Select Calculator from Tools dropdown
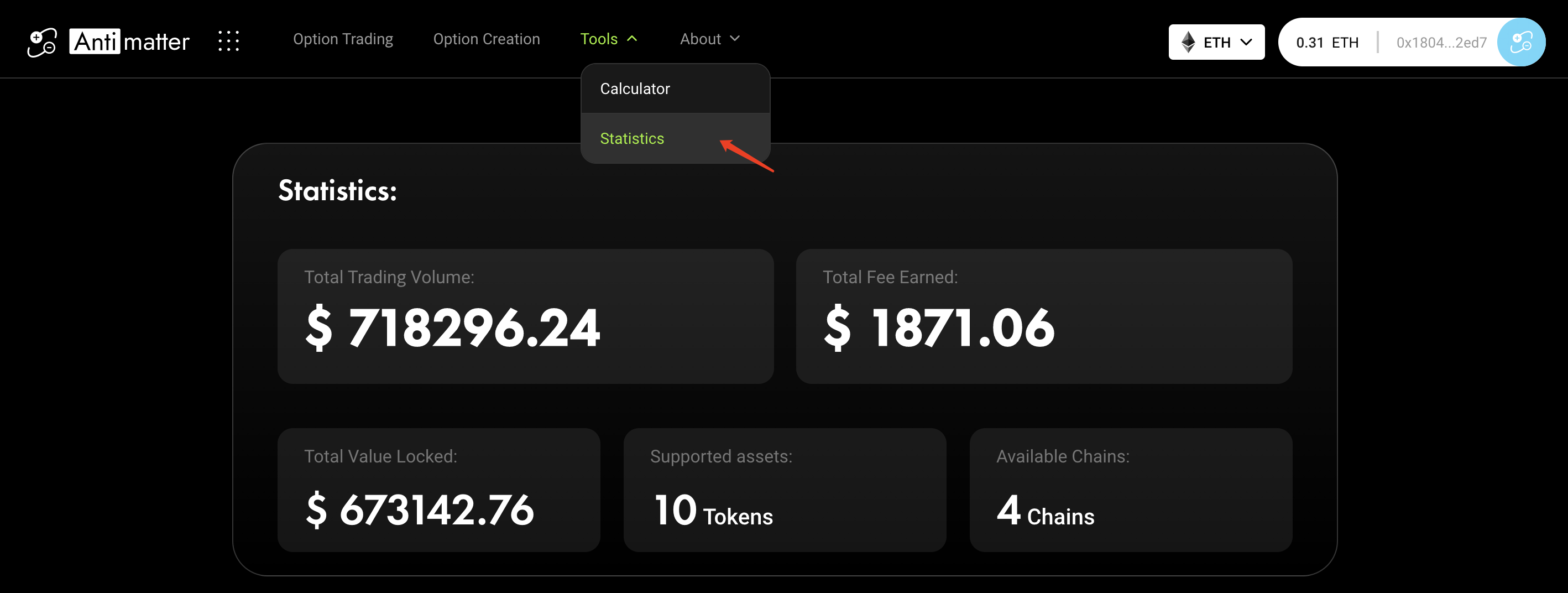The image size is (1568, 593). (635, 89)
